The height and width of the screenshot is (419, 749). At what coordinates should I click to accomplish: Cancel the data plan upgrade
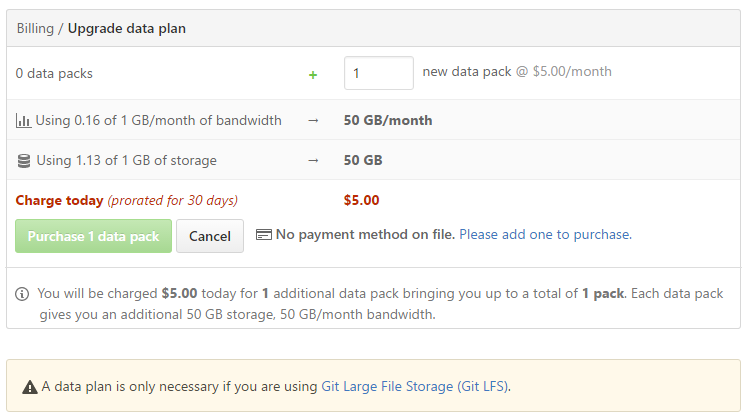pos(210,236)
